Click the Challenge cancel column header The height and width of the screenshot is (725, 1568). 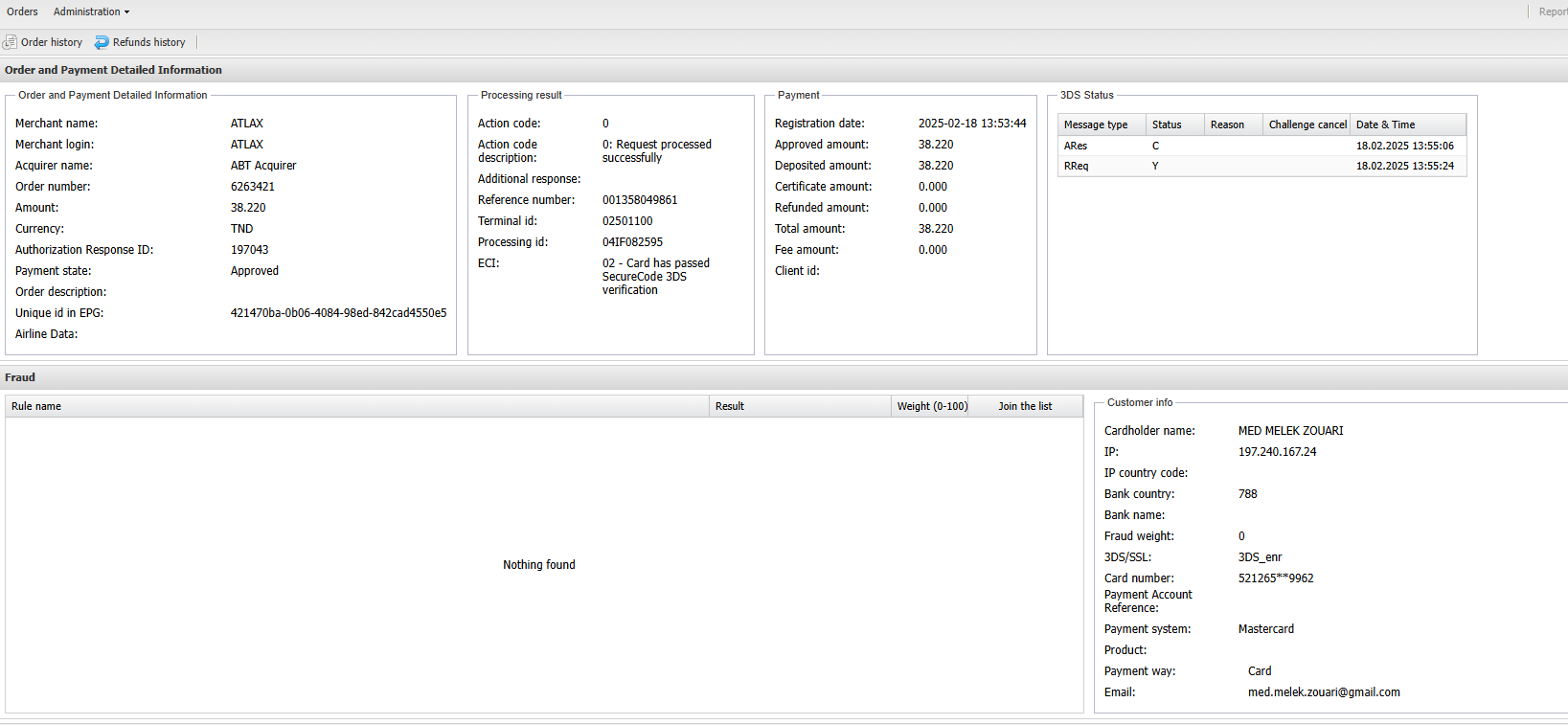pos(1307,125)
